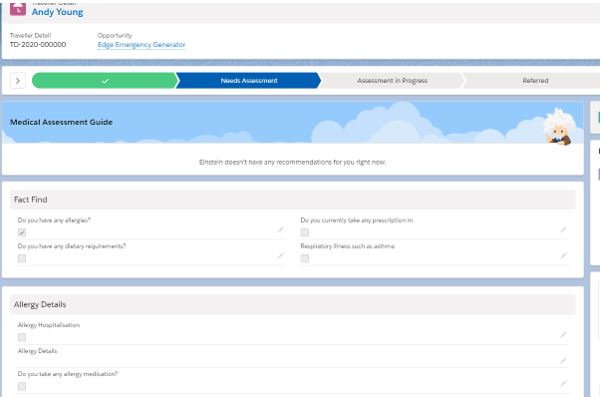The height and width of the screenshot is (397, 602).
Task: Click the Traveller Detail record icon
Action: [x=18, y=9]
